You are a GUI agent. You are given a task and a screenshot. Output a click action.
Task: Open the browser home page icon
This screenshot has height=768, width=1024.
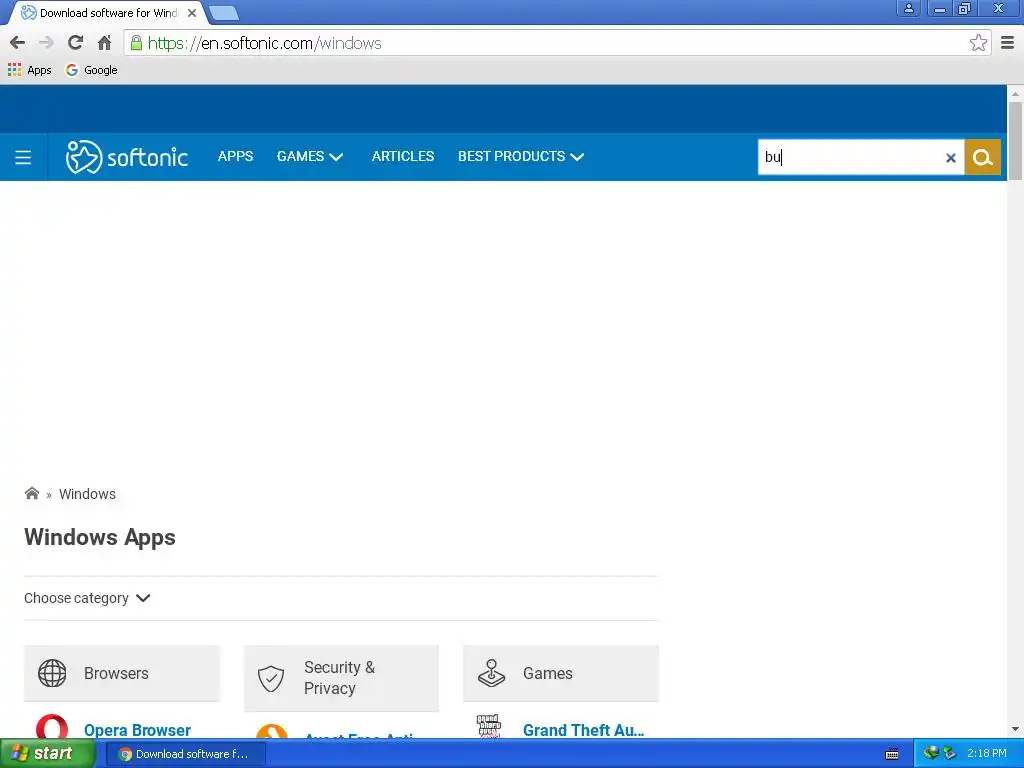tap(104, 43)
